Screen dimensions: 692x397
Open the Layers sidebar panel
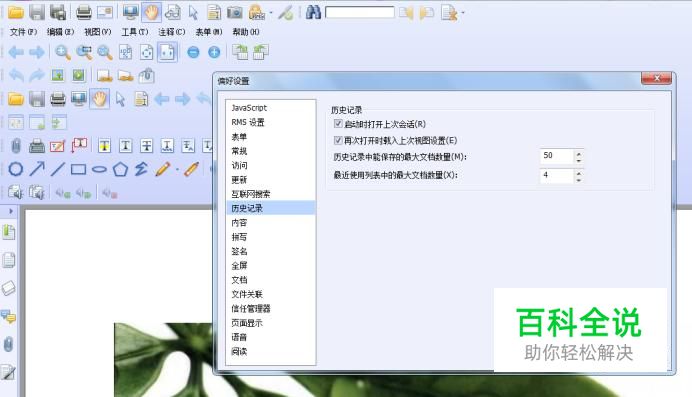(8, 288)
